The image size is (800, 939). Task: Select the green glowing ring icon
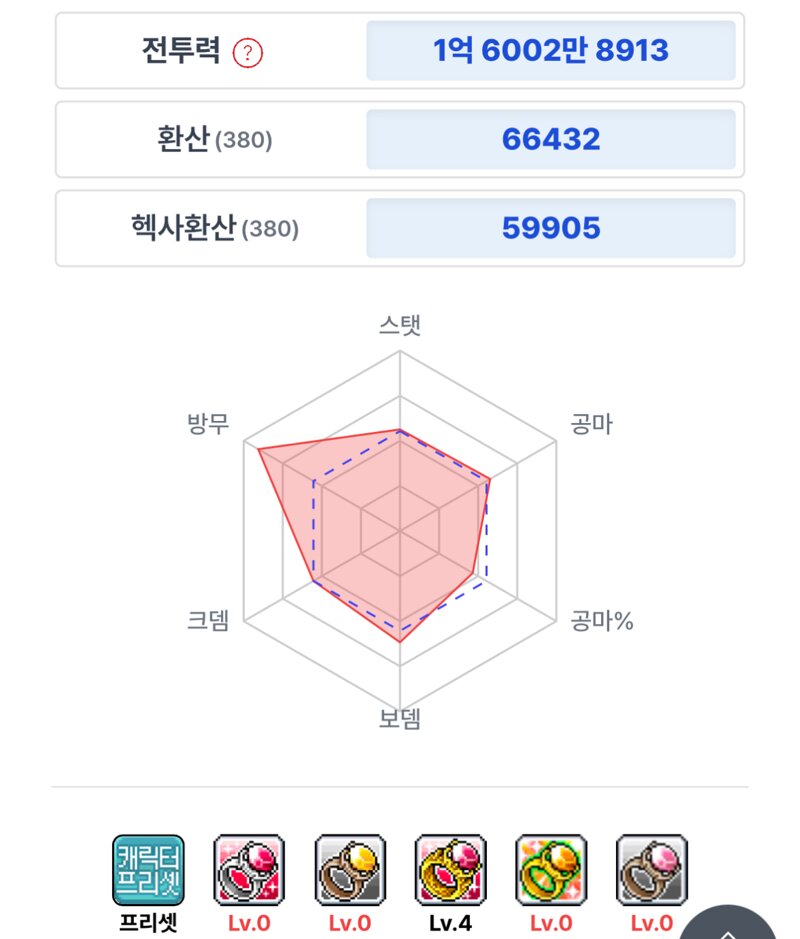551,870
